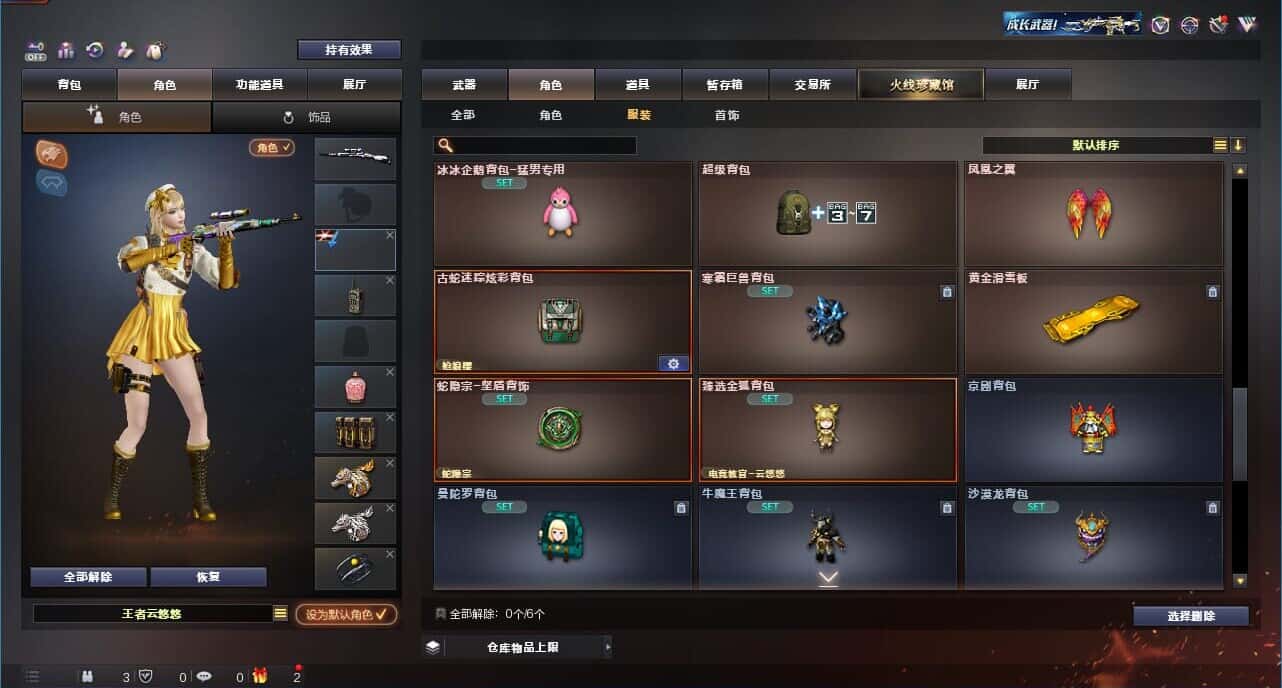The image size is (1282, 688).
Task: Expand the 仓库物品上限 panel arrow
Action: coord(607,647)
